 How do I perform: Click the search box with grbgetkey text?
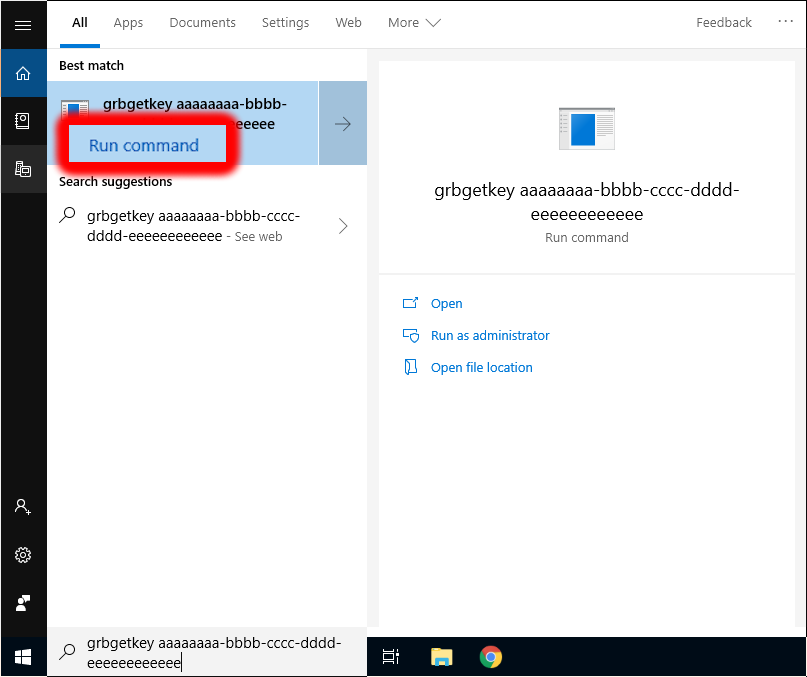[213, 653]
